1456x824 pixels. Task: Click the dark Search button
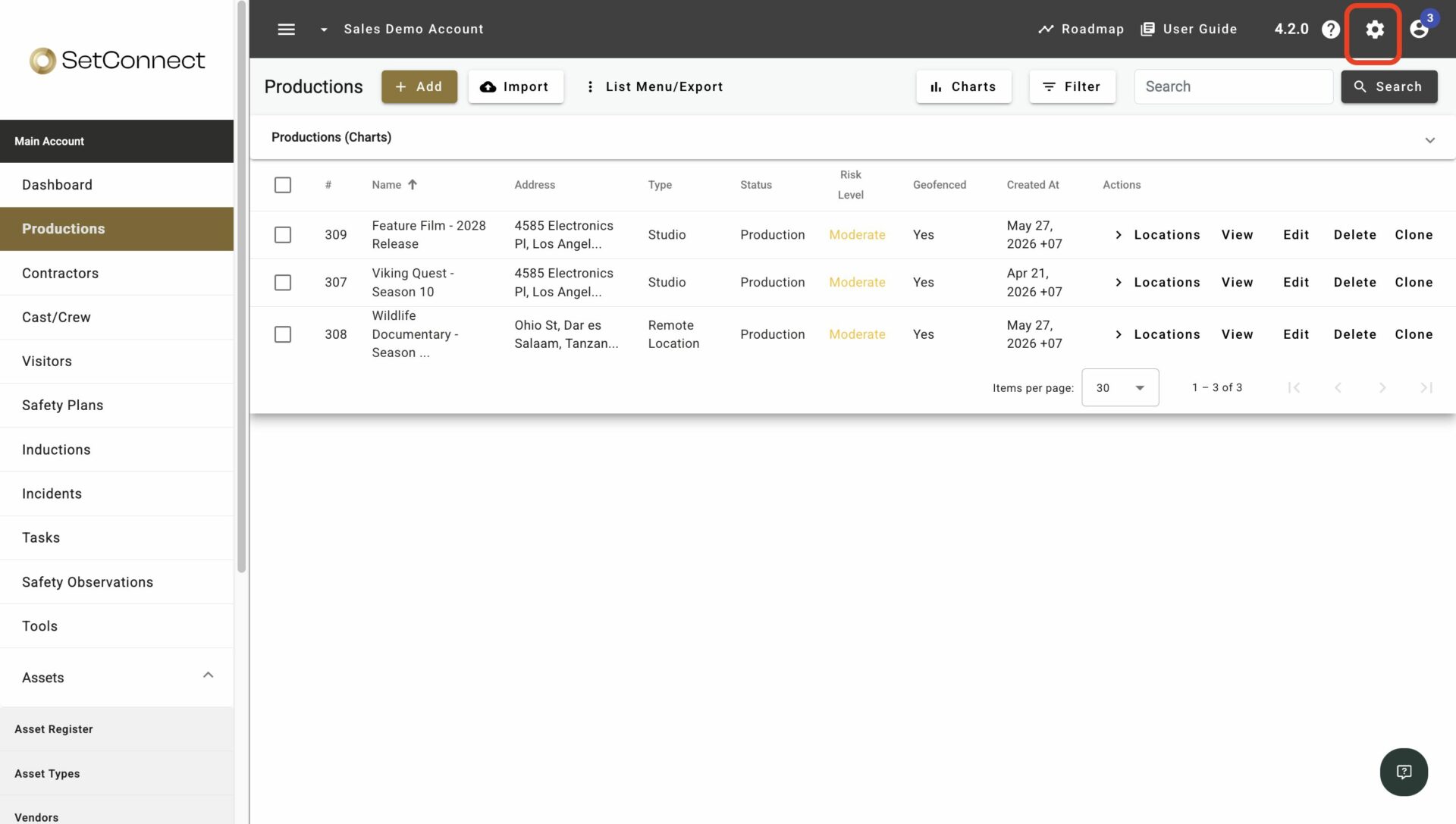[x=1389, y=86]
